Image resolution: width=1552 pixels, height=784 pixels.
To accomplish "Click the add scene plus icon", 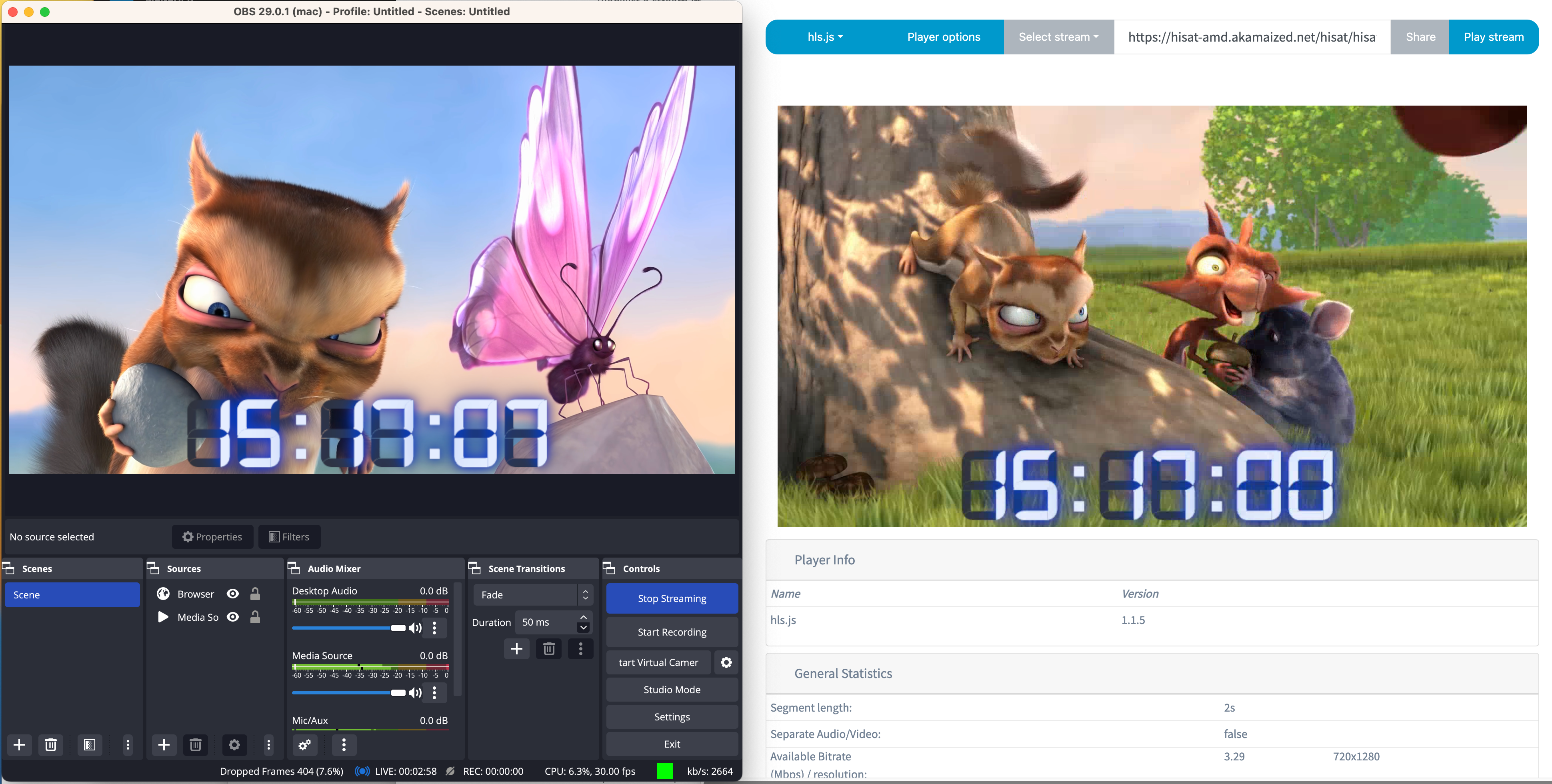I will [x=19, y=745].
